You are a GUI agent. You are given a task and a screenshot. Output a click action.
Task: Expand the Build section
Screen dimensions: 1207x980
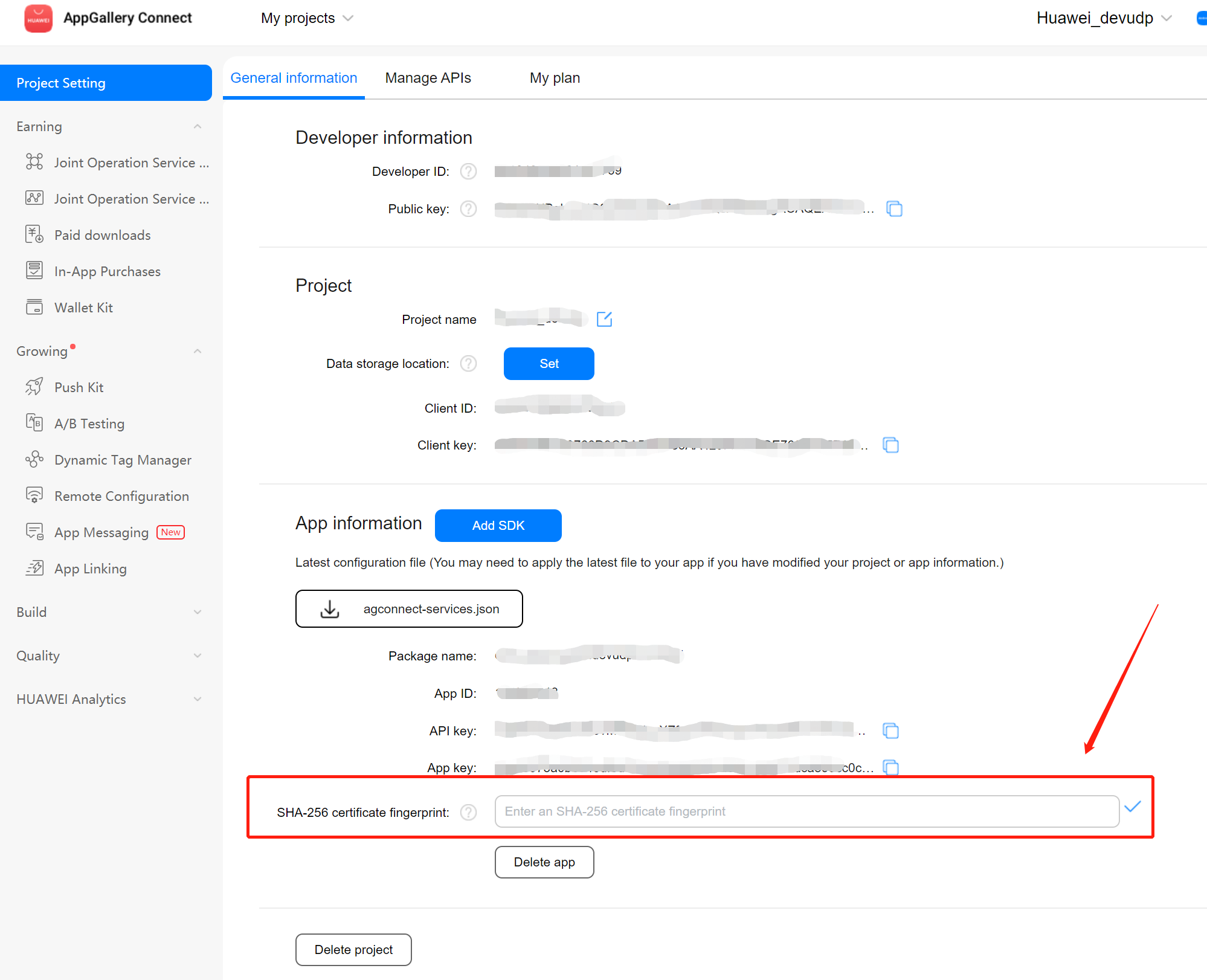tap(197, 612)
